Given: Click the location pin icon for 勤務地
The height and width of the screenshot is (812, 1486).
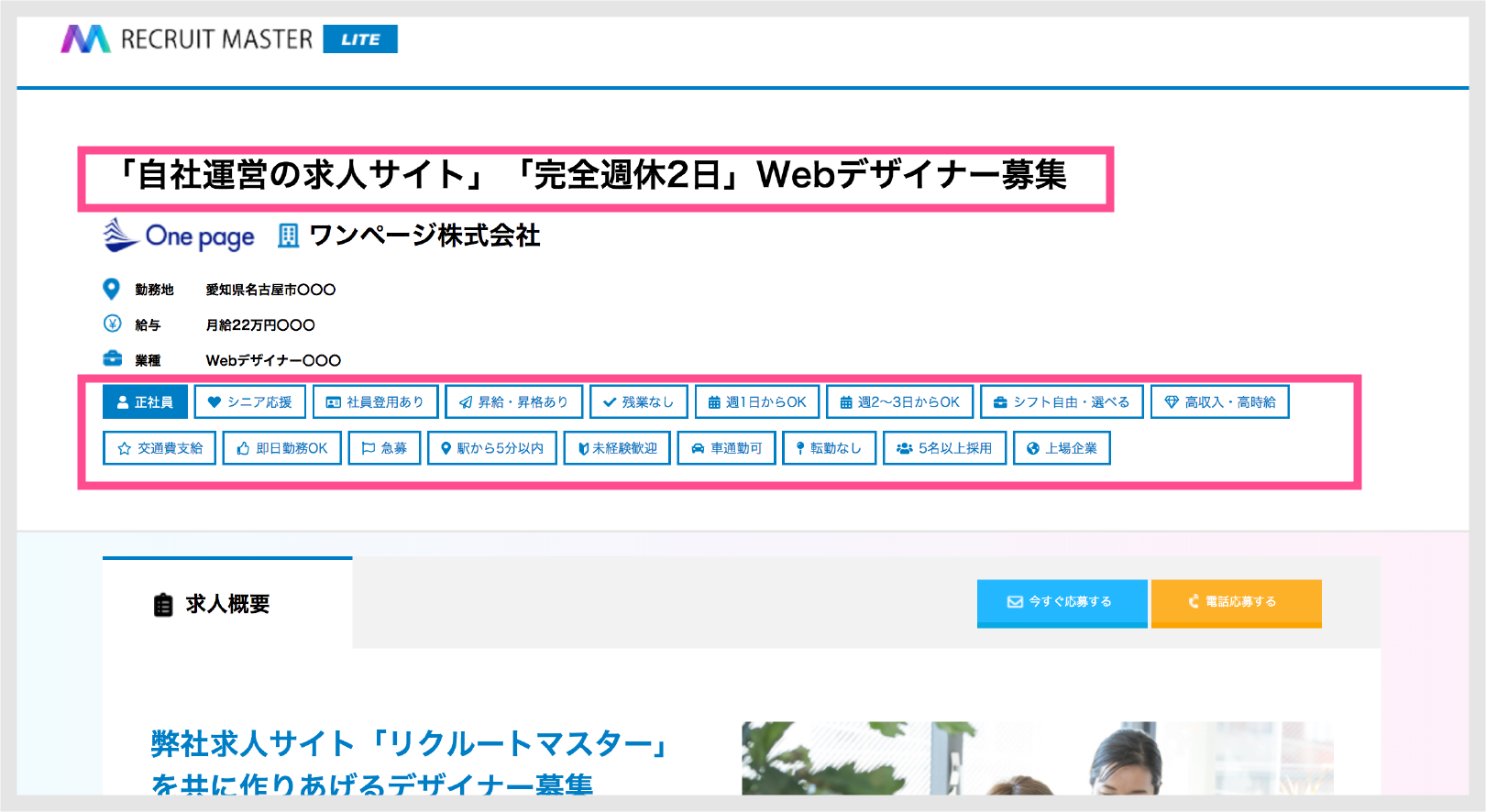Looking at the screenshot, I should click(111, 290).
